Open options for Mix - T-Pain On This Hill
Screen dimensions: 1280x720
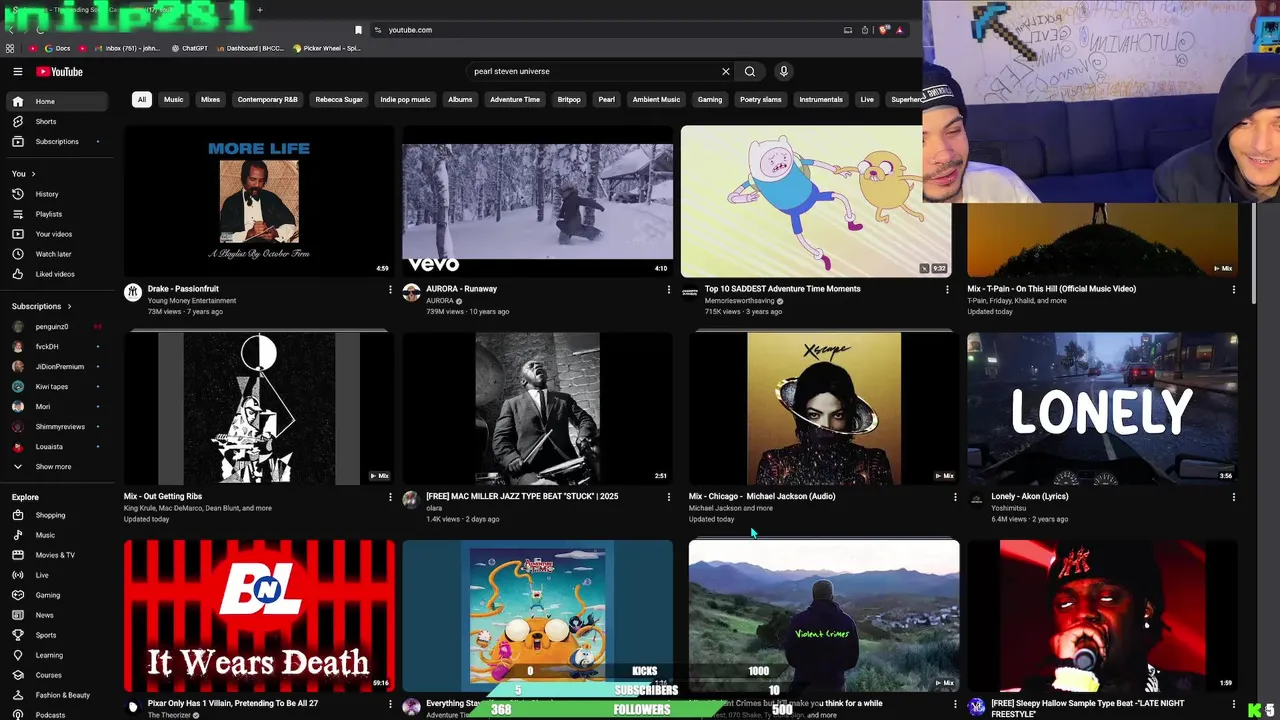(x=1233, y=289)
